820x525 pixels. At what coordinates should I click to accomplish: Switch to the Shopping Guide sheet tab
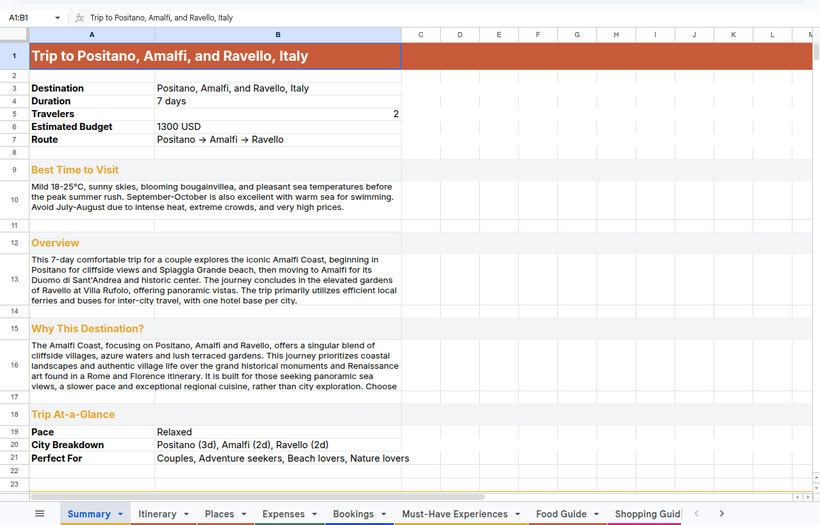click(647, 514)
